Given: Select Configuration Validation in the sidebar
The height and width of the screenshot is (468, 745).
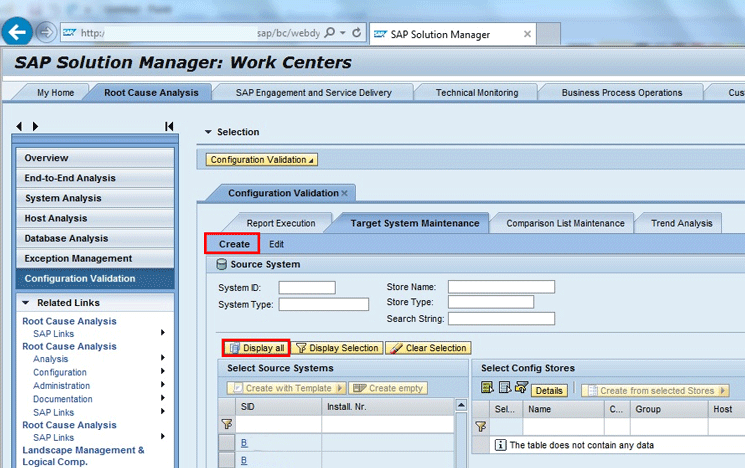Looking at the screenshot, I should [95, 278].
